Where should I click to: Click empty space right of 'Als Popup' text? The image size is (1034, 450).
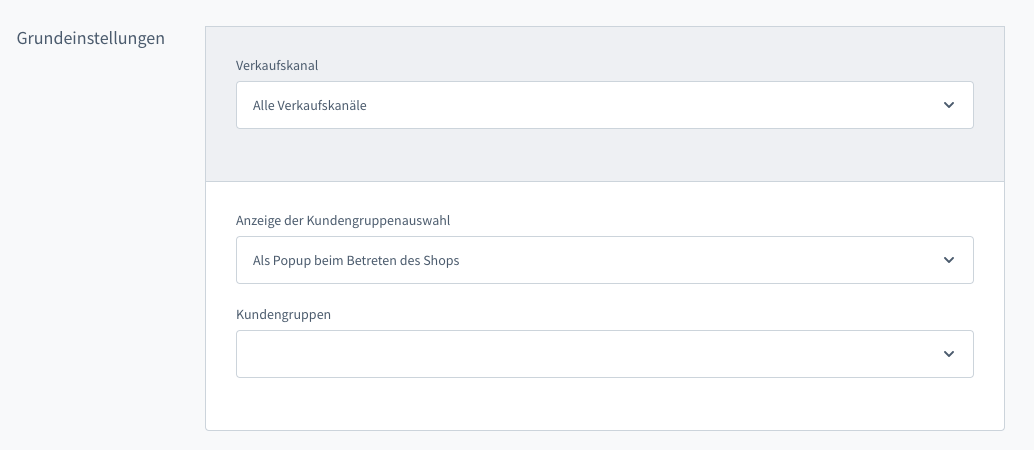pyautogui.click(x=700, y=260)
